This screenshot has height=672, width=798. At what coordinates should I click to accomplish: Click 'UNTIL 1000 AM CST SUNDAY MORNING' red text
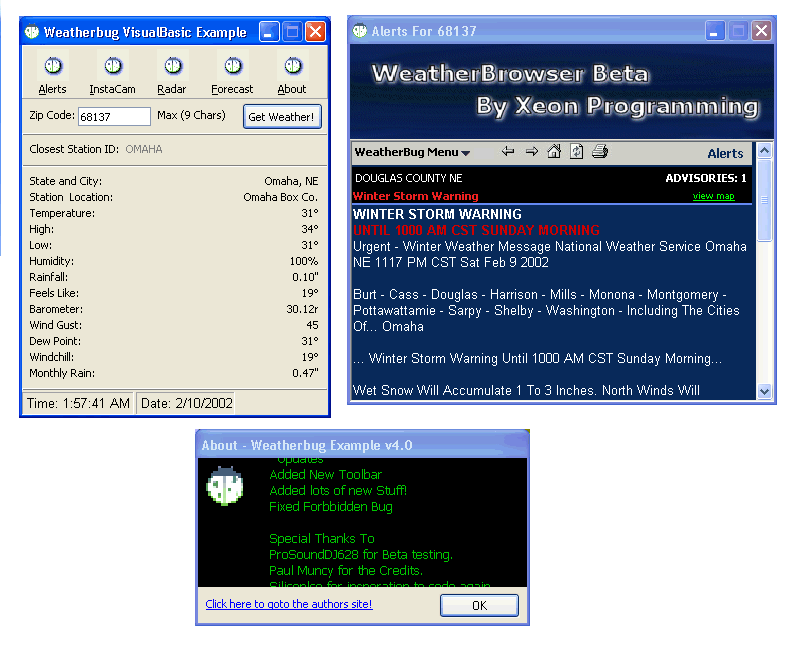click(x=476, y=230)
